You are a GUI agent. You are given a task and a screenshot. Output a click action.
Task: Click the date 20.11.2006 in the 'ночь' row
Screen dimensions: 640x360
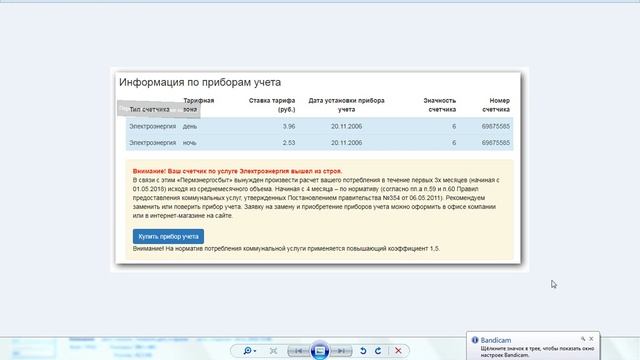point(347,143)
